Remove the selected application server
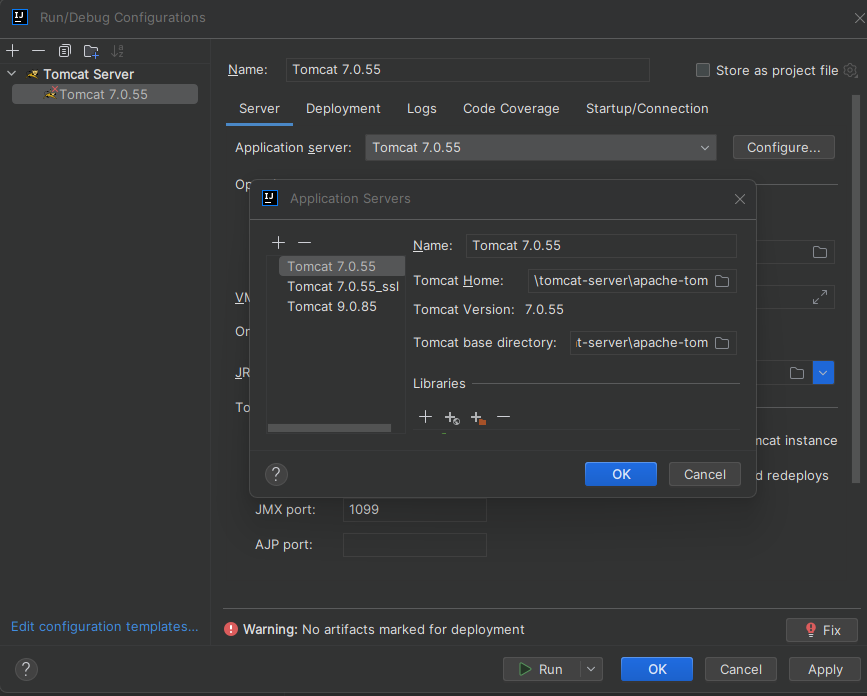Image resolution: width=867 pixels, height=696 pixels. pyautogui.click(x=304, y=242)
